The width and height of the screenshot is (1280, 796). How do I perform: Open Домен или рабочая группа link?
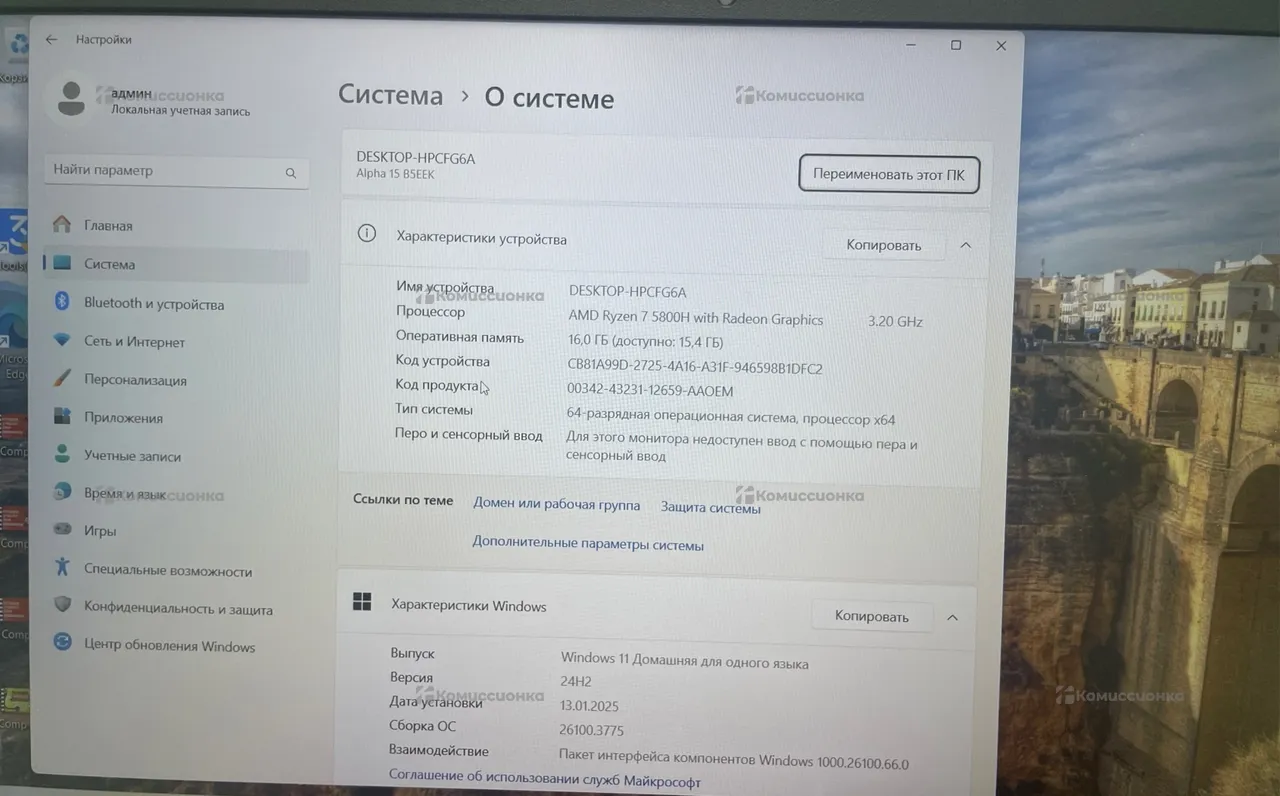point(556,505)
